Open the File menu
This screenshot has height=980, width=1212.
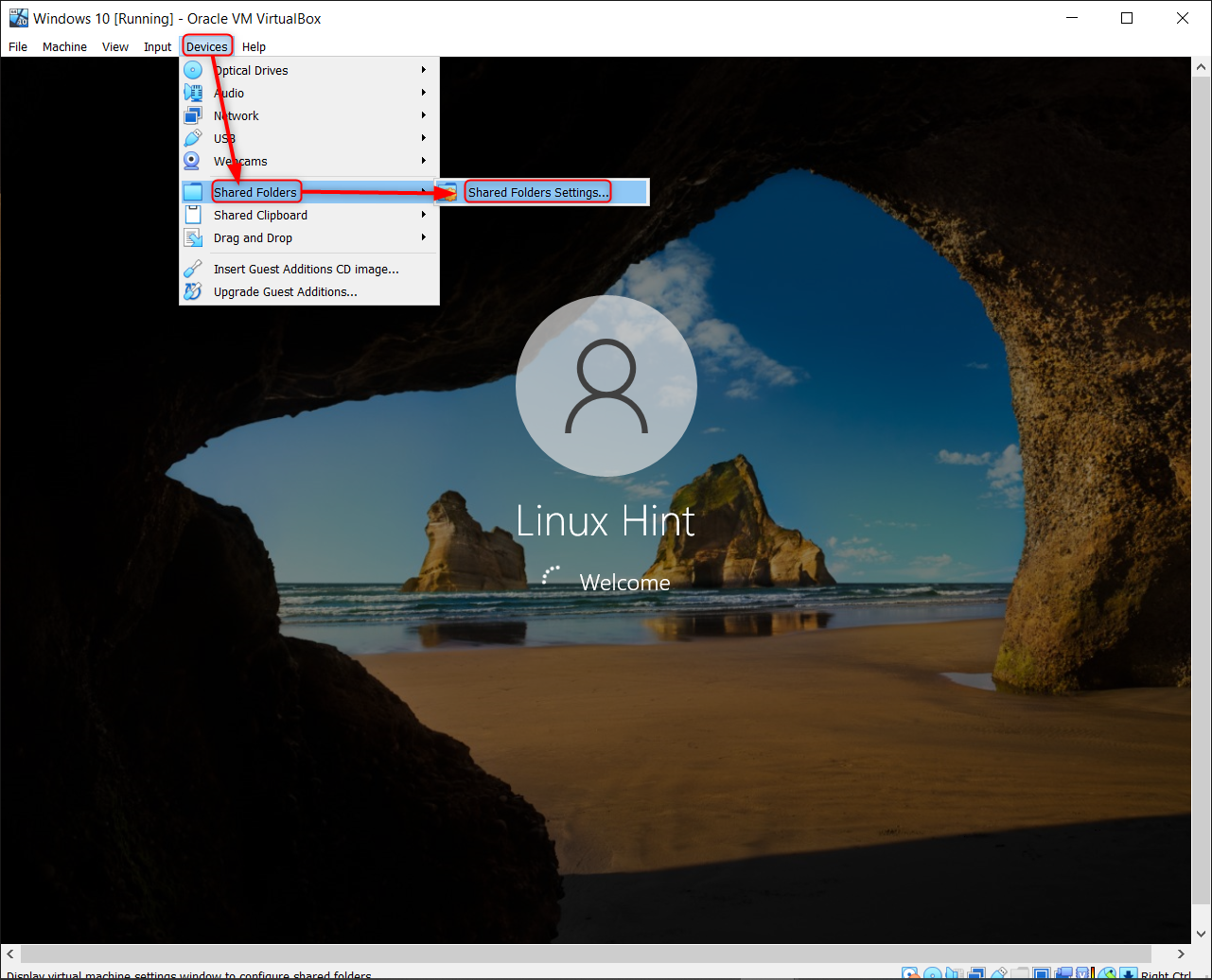[x=18, y=46]
